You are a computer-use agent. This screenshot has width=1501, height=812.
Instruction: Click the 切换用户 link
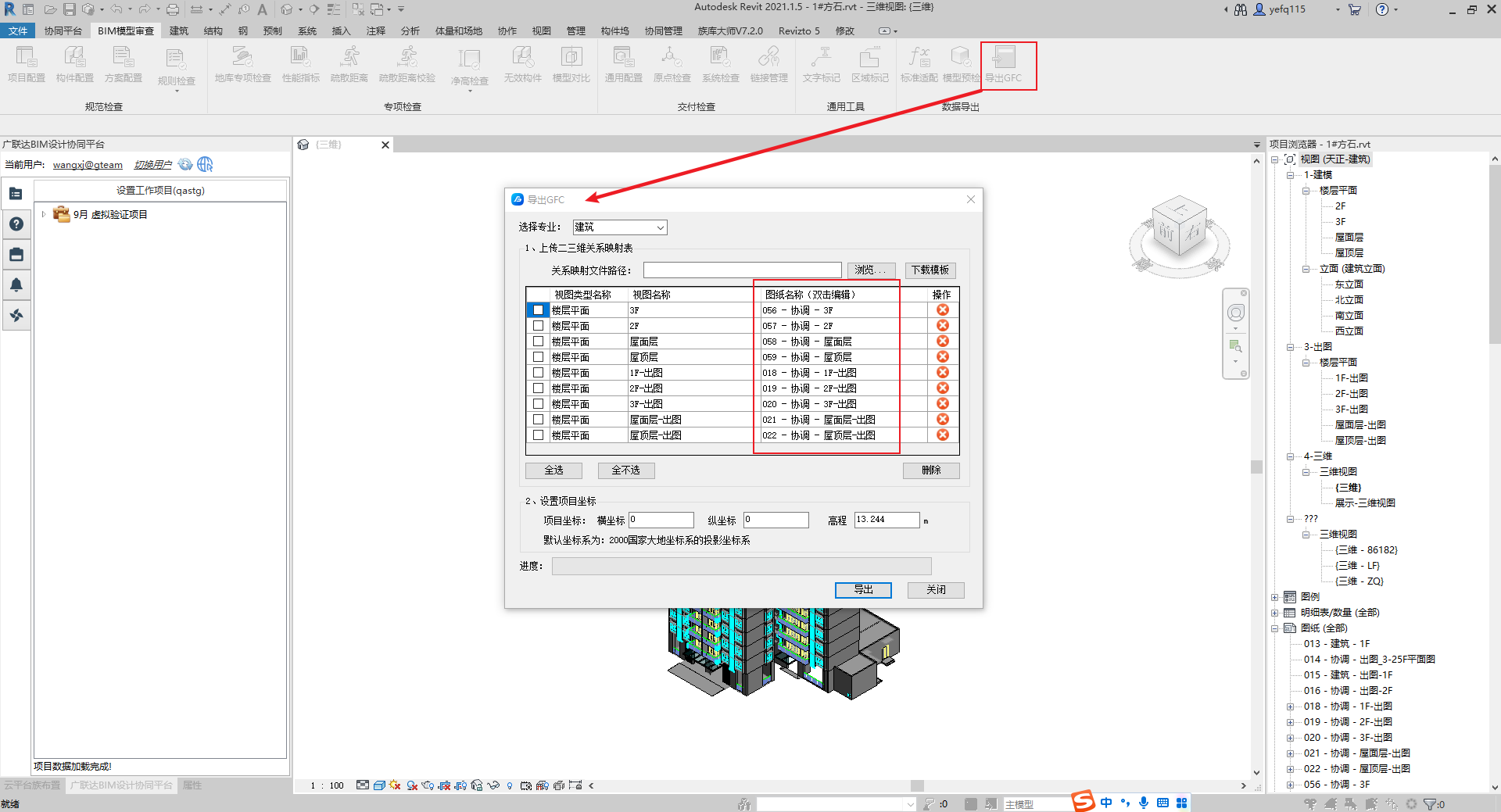click(152, 165)
